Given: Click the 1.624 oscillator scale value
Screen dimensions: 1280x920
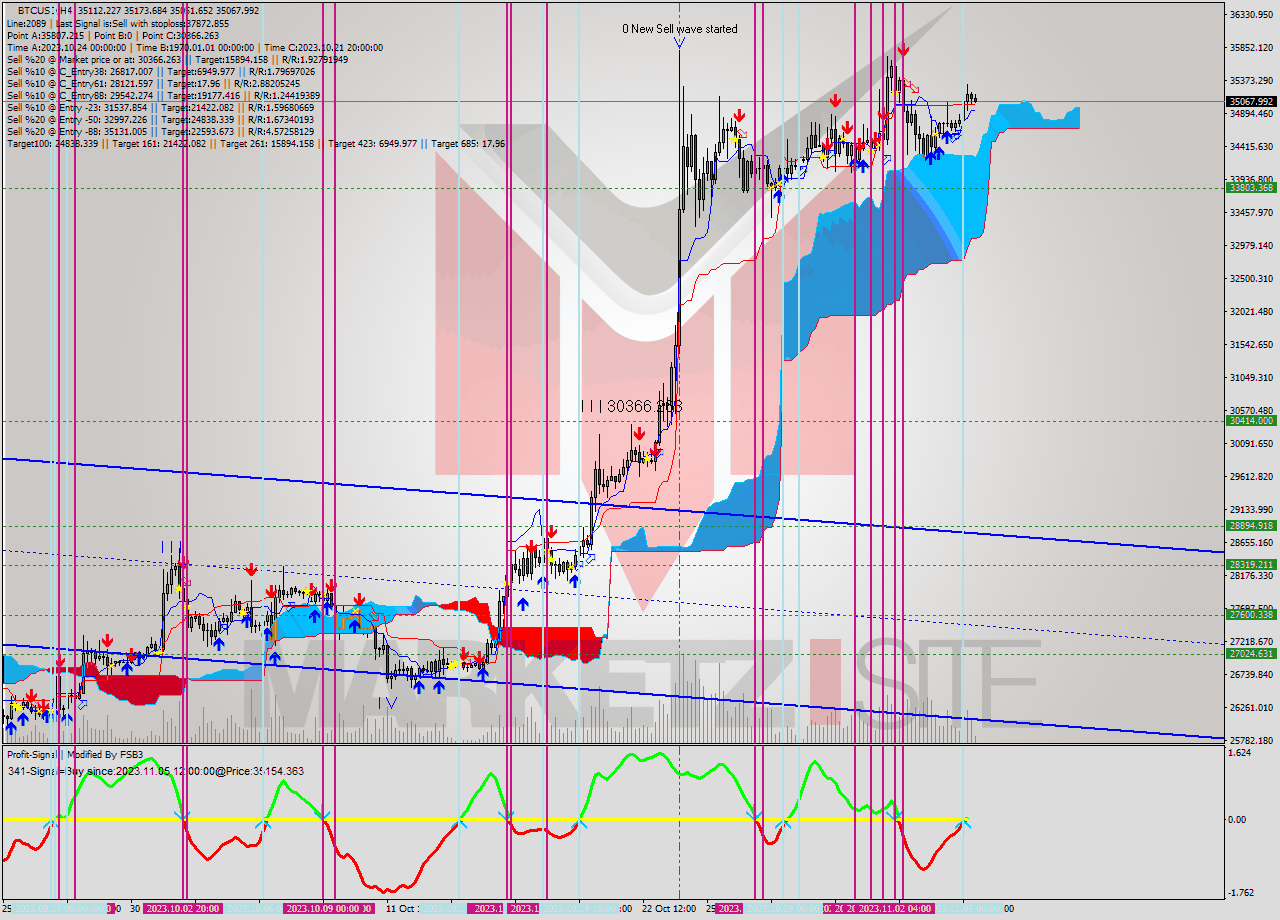Looking at the screenshot, I should [x=1240, y=753].
